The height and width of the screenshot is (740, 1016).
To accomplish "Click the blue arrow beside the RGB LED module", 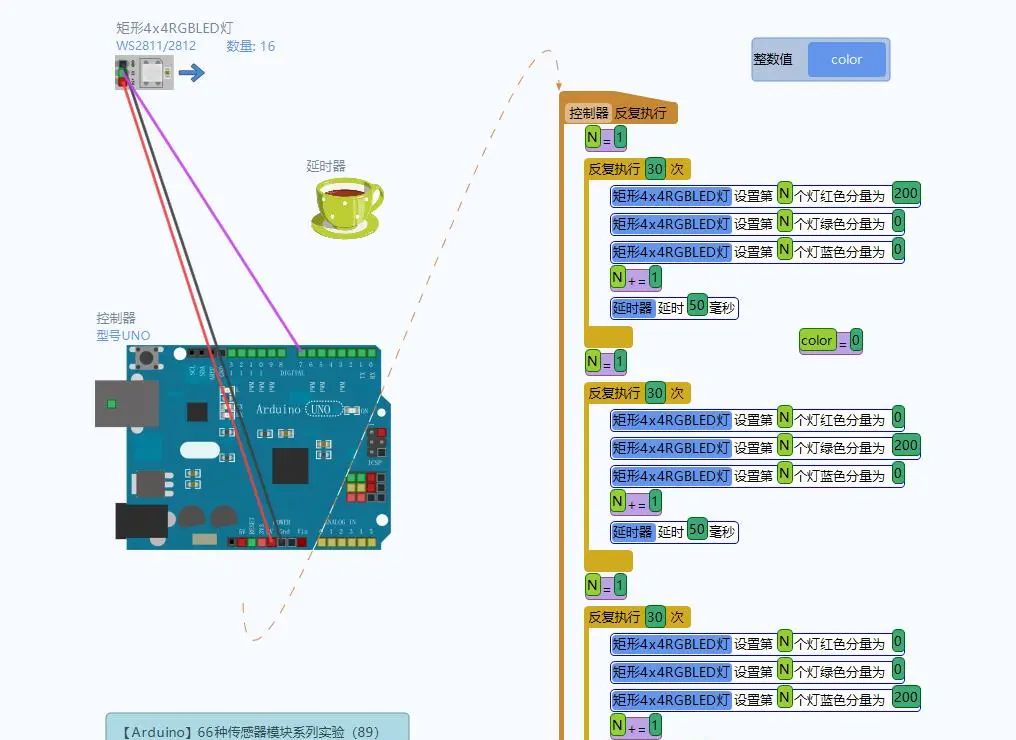I will click(x=192, y=72).
